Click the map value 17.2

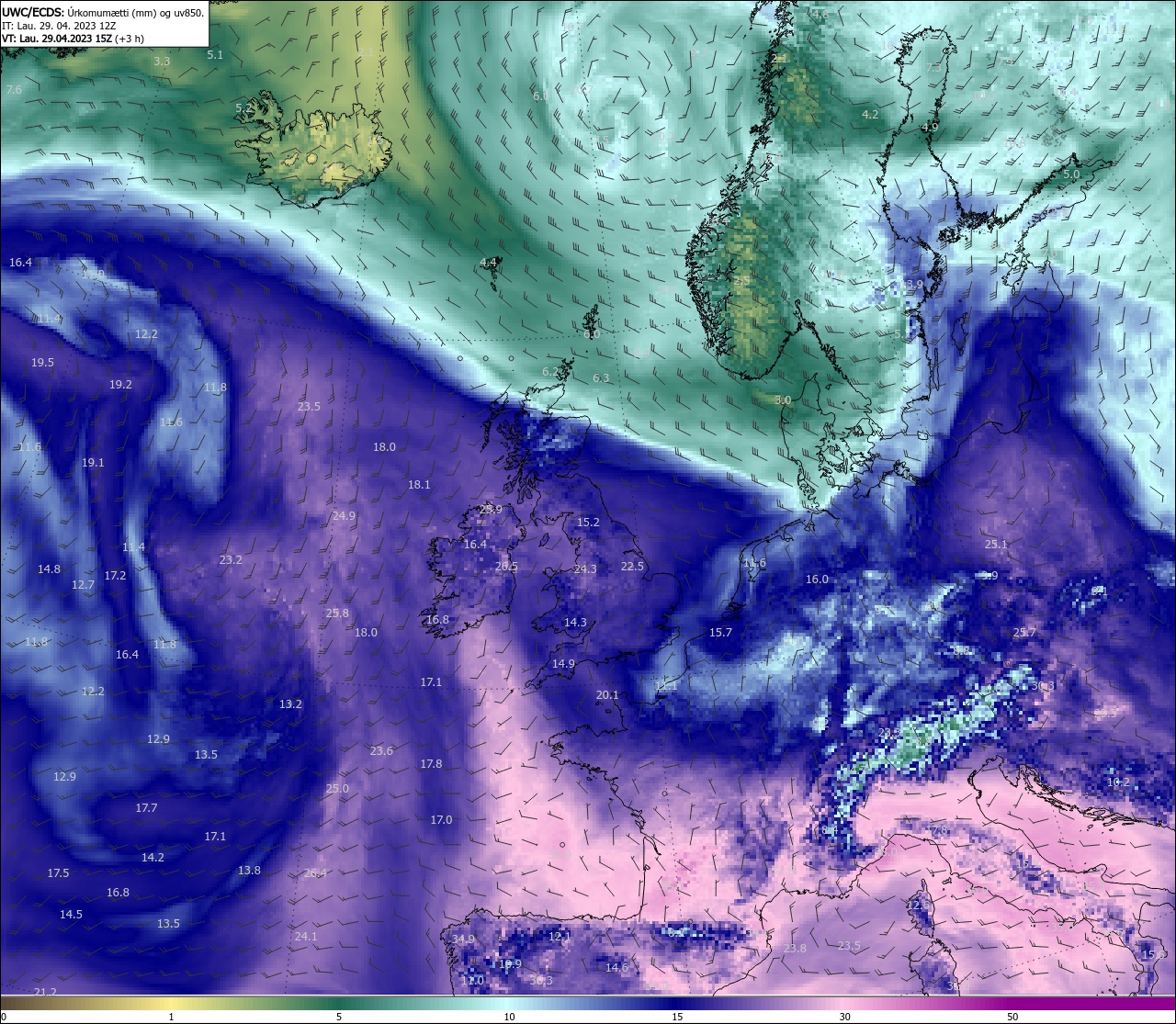tap(115, 576)
